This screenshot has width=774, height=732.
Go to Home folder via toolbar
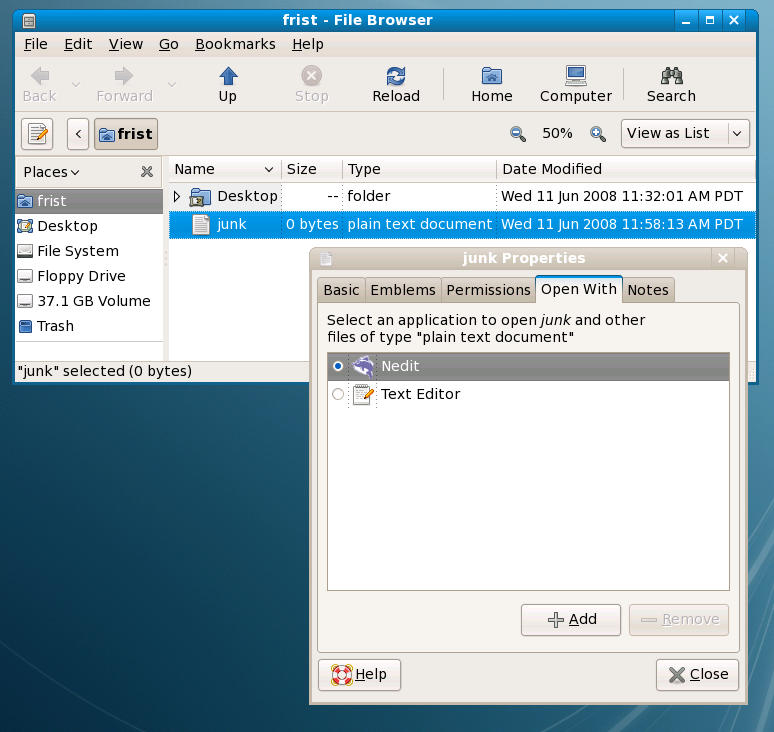(x=491, y=77)
